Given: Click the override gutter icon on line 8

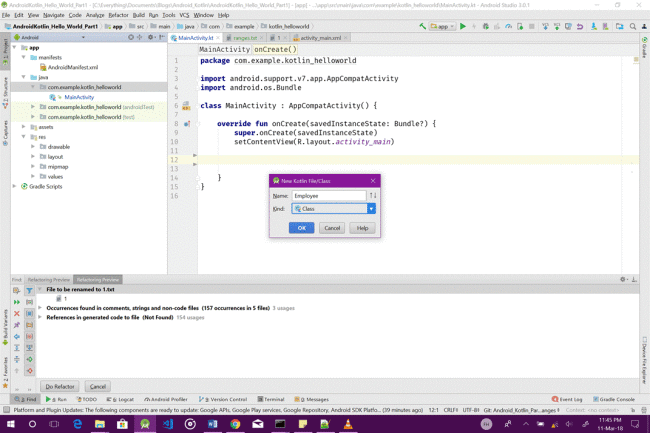Looking at the screenshot, I should point(187,123).
